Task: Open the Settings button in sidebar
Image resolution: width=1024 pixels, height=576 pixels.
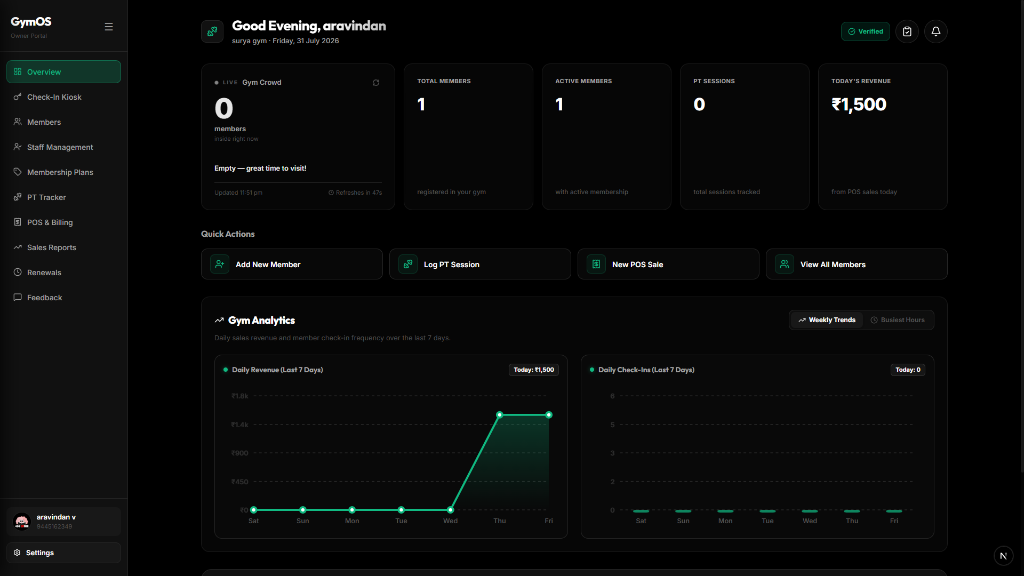Action: [63, 552]
